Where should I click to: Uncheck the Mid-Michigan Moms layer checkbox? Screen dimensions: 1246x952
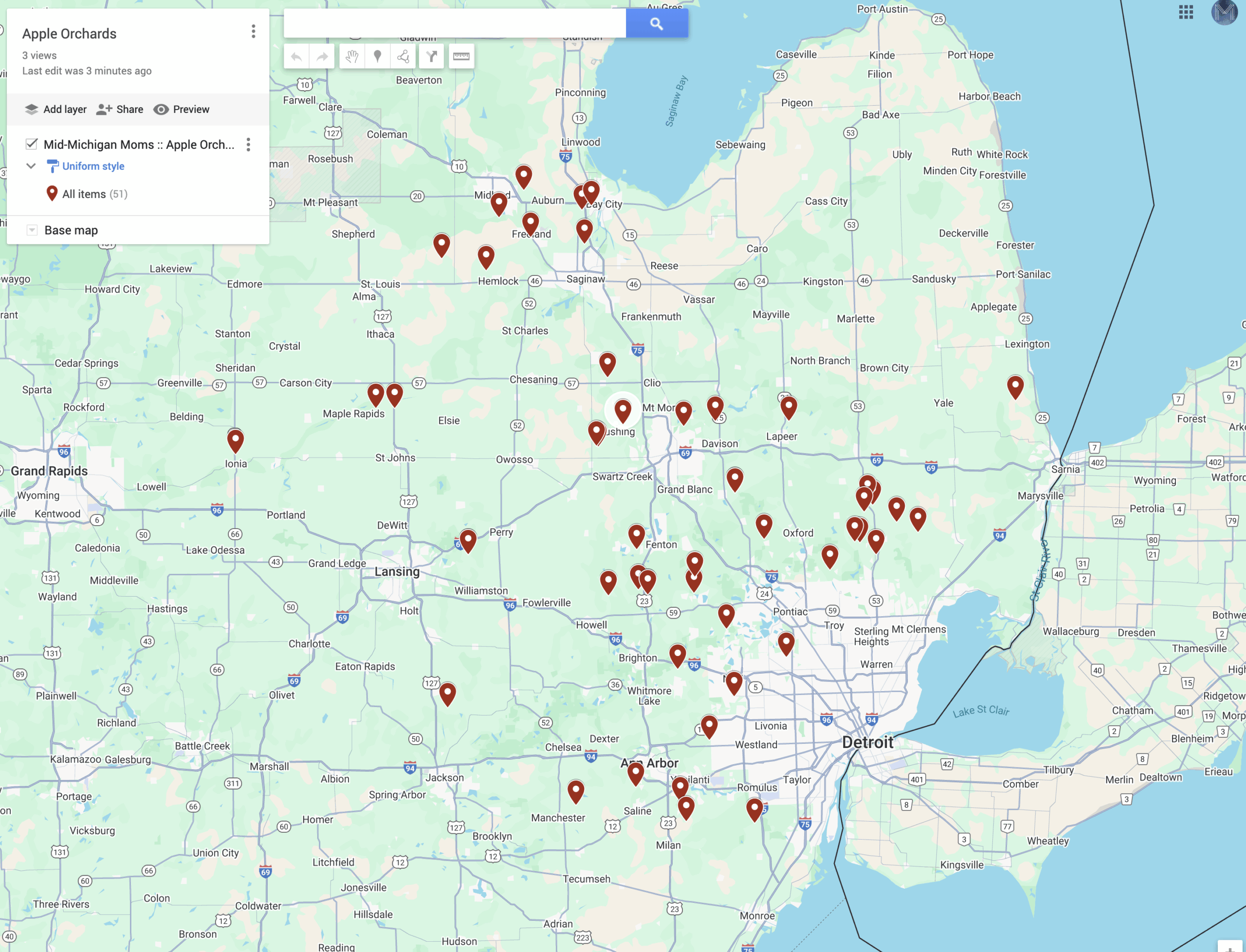pyautogui.click(x=32, y=144)
